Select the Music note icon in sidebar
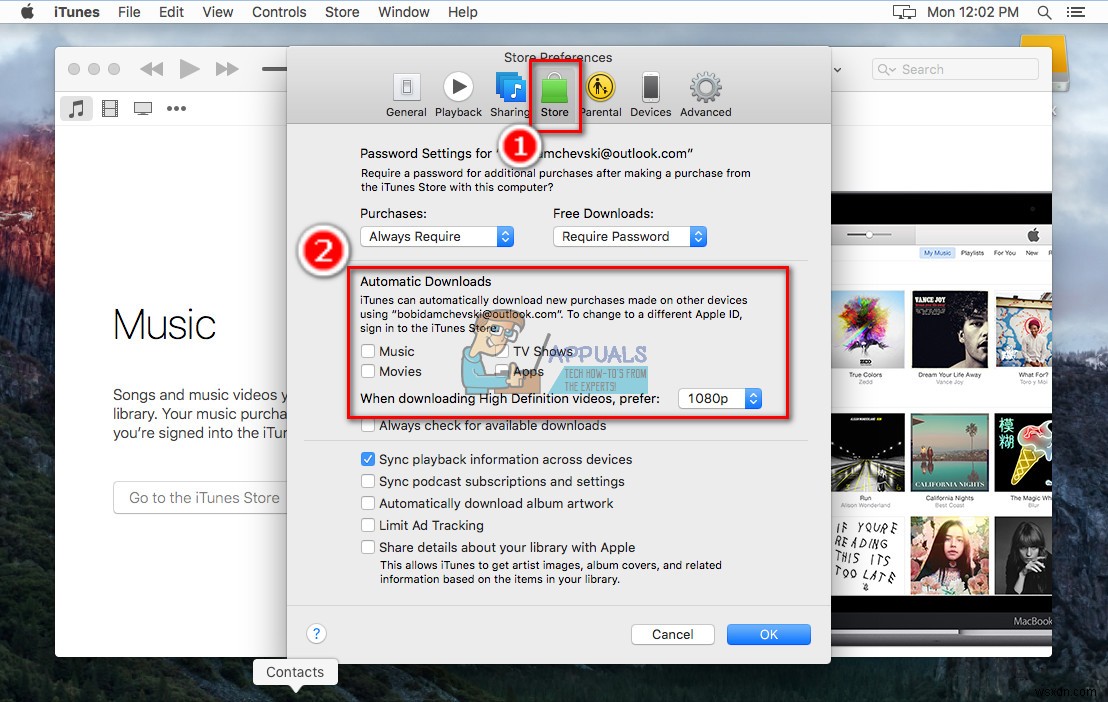The height and width of the screenshot is (702, 1108). click(76, 108)
